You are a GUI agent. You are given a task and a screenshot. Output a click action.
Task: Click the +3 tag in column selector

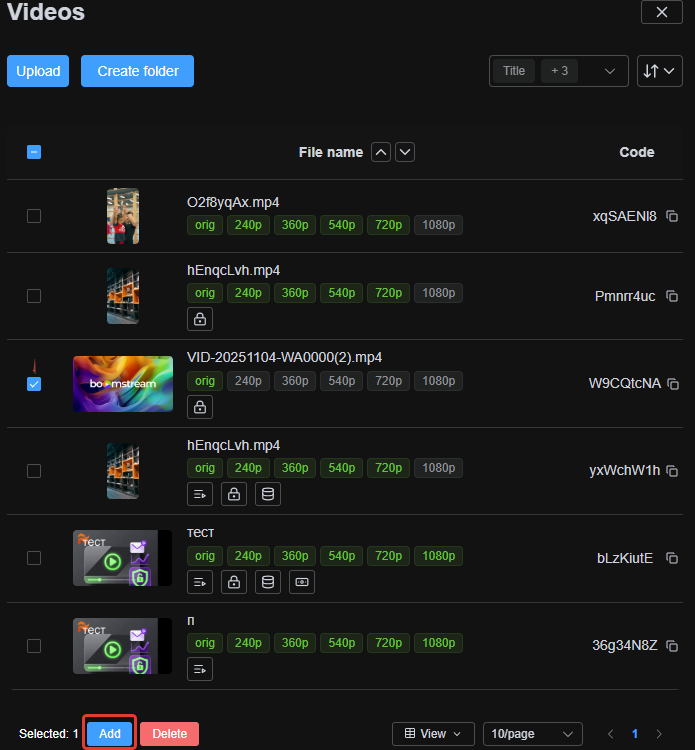click(559, 71)
